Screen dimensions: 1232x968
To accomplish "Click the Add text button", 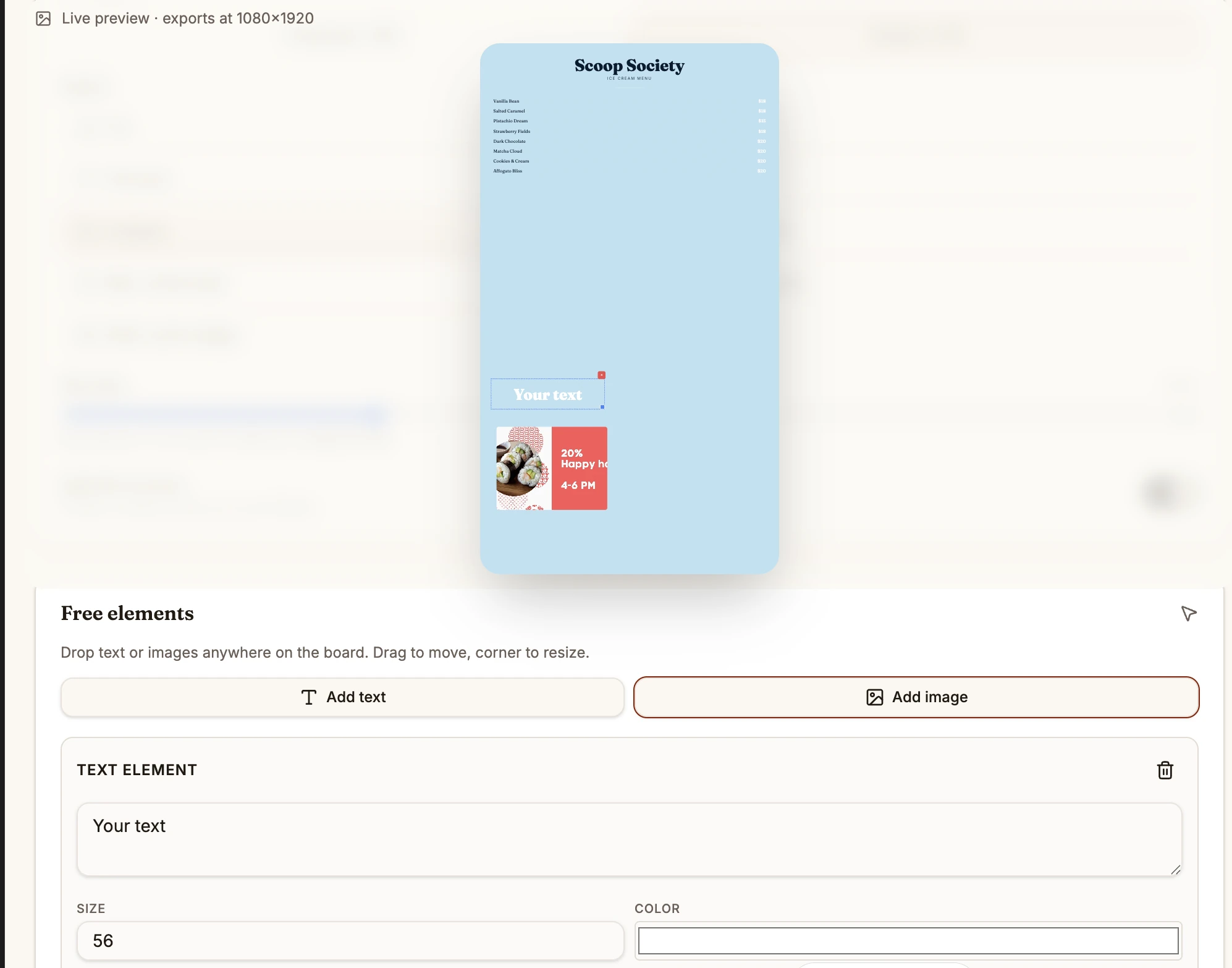I will [342, 697].
